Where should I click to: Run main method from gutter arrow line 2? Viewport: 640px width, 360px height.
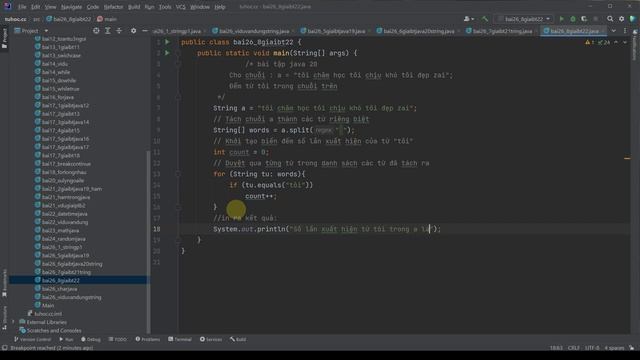tap(167, 53)
